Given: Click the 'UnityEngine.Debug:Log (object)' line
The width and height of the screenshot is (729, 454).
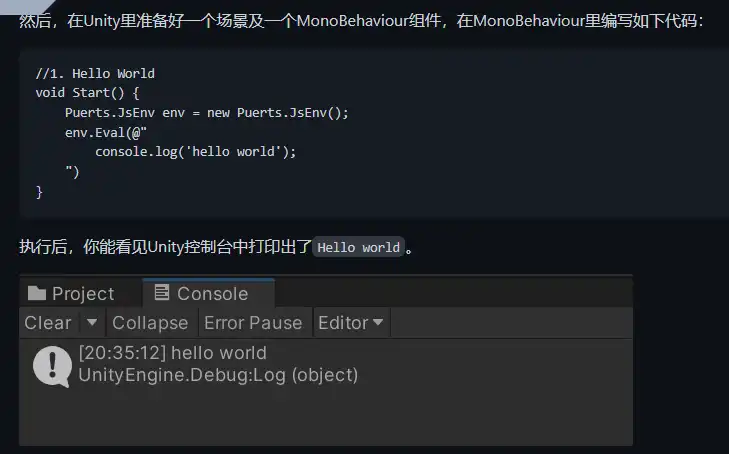Looking at the screenshot, I should pos(218,375).
